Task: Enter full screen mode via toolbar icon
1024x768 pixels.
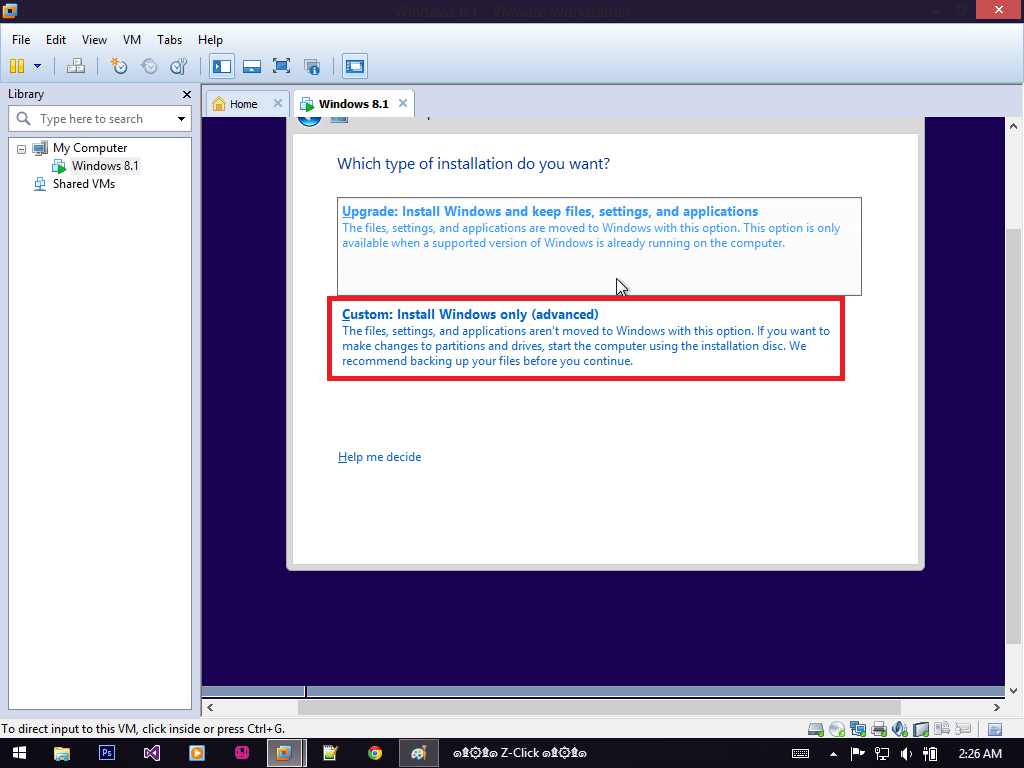Action: click(x=281, y=66)
